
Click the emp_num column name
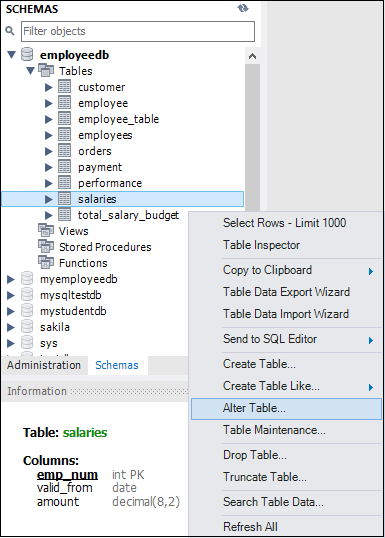(x=67, y=475)
